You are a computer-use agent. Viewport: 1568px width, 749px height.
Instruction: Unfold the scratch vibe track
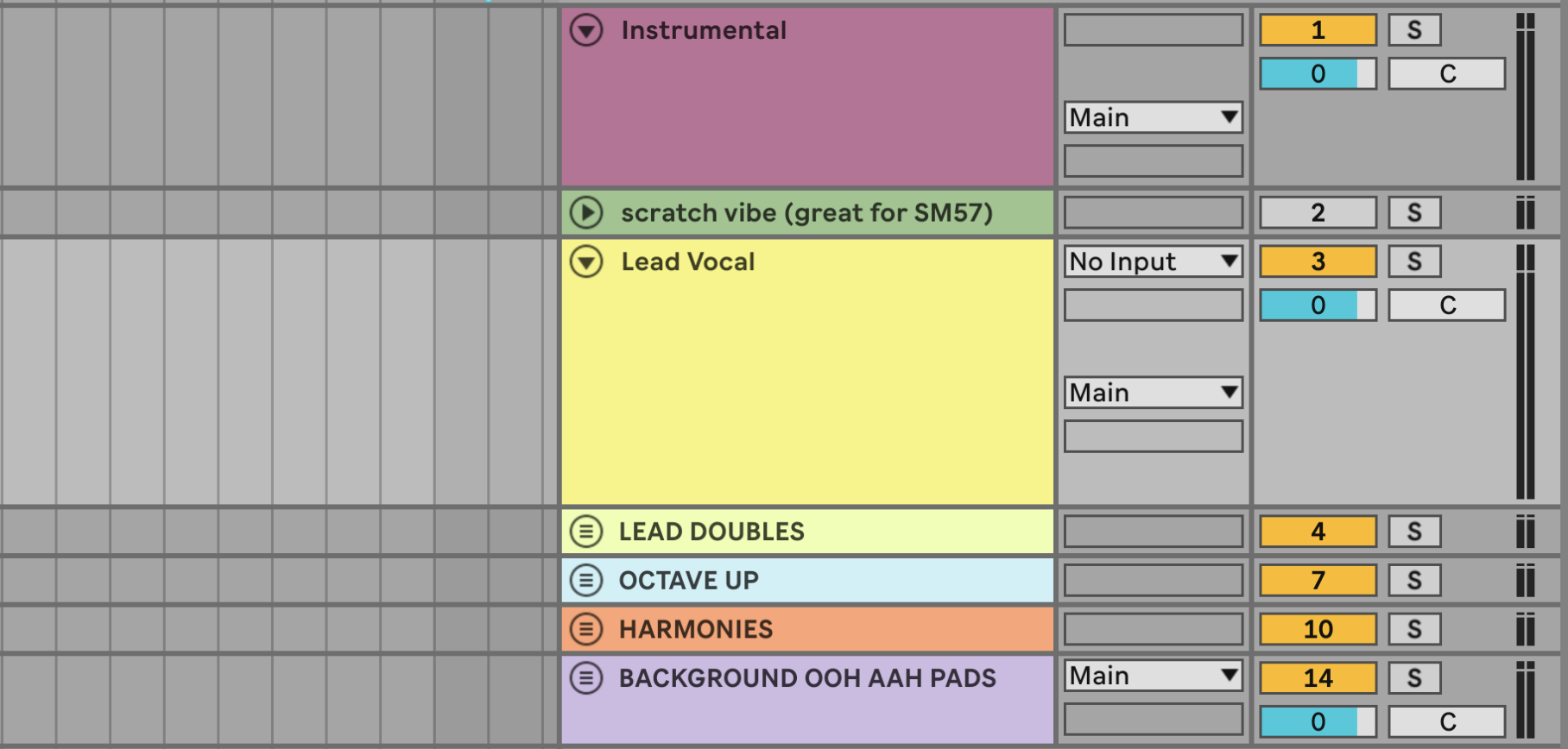(x=586, y=212)
